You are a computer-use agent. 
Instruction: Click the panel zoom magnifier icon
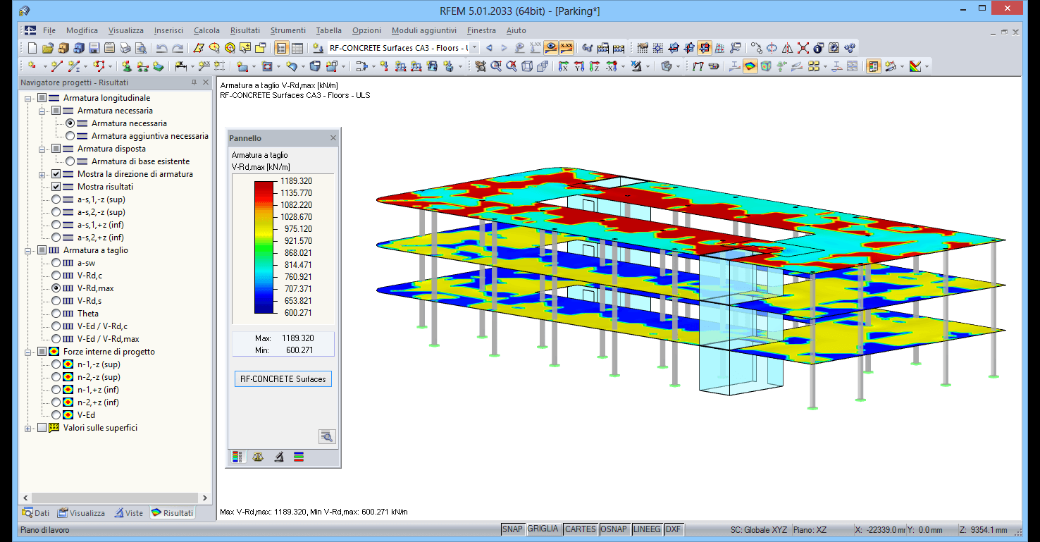coord(326,436)
